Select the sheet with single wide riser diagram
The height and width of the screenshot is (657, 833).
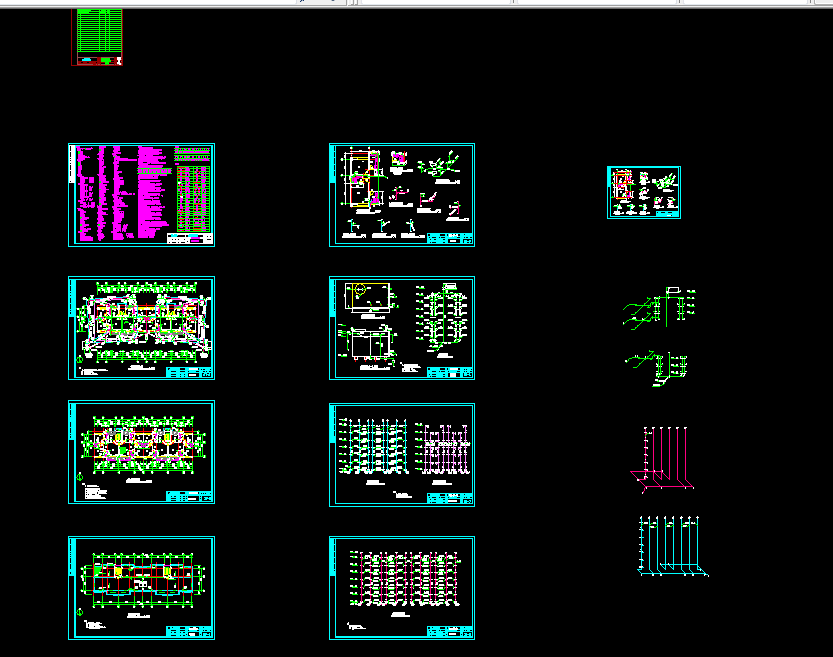(x=402, y=588)
